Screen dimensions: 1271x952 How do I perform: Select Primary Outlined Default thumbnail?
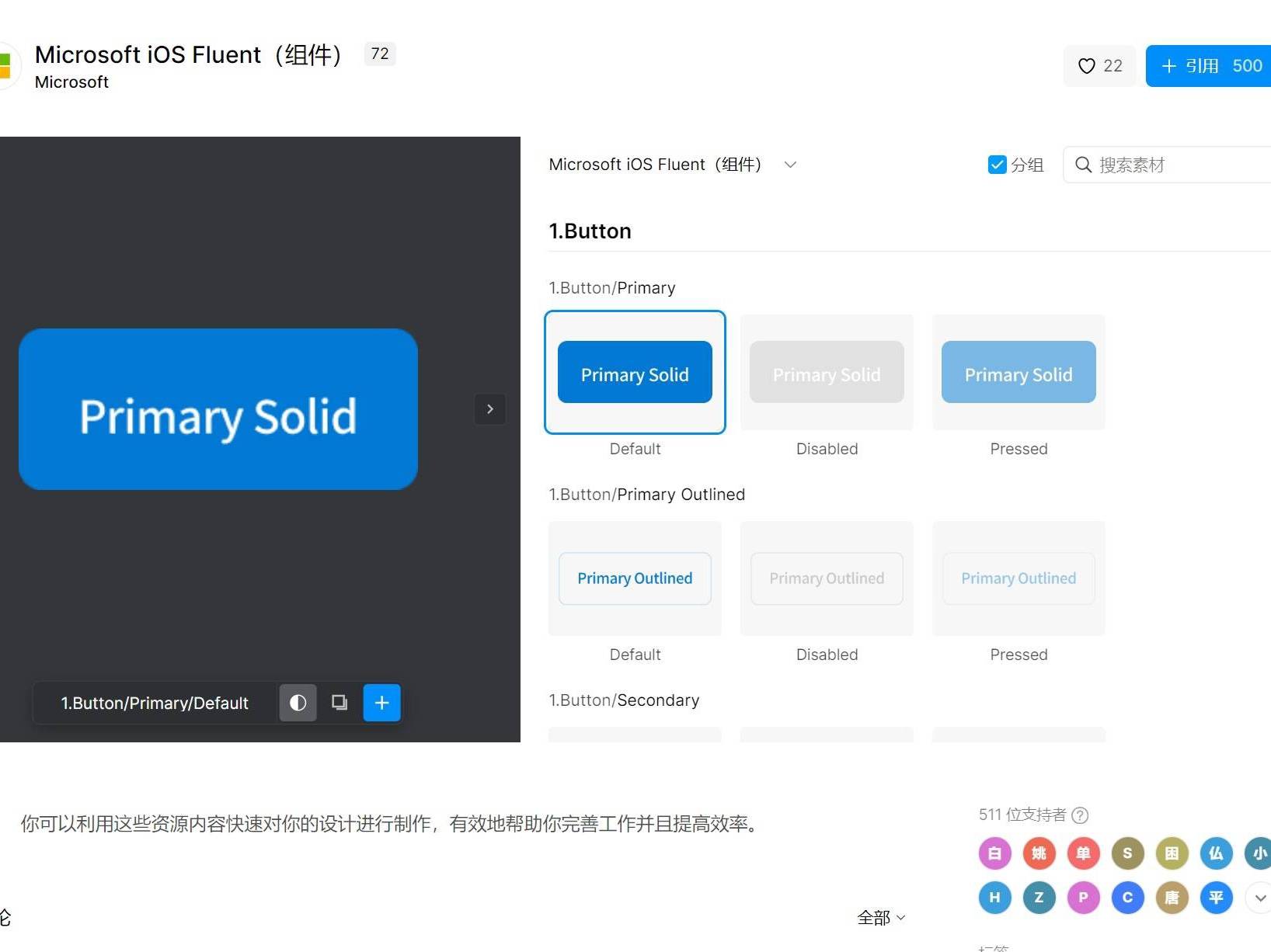pos(635,578)
